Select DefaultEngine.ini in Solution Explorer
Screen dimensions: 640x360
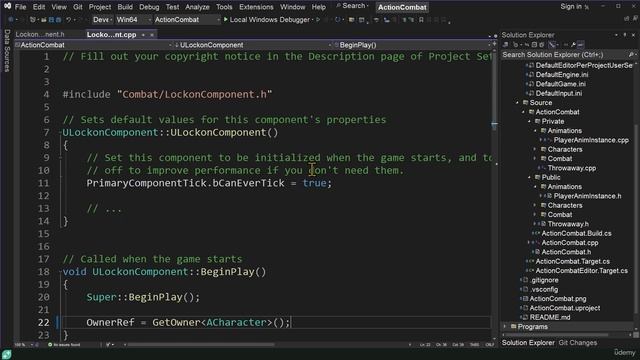(562, 75)
